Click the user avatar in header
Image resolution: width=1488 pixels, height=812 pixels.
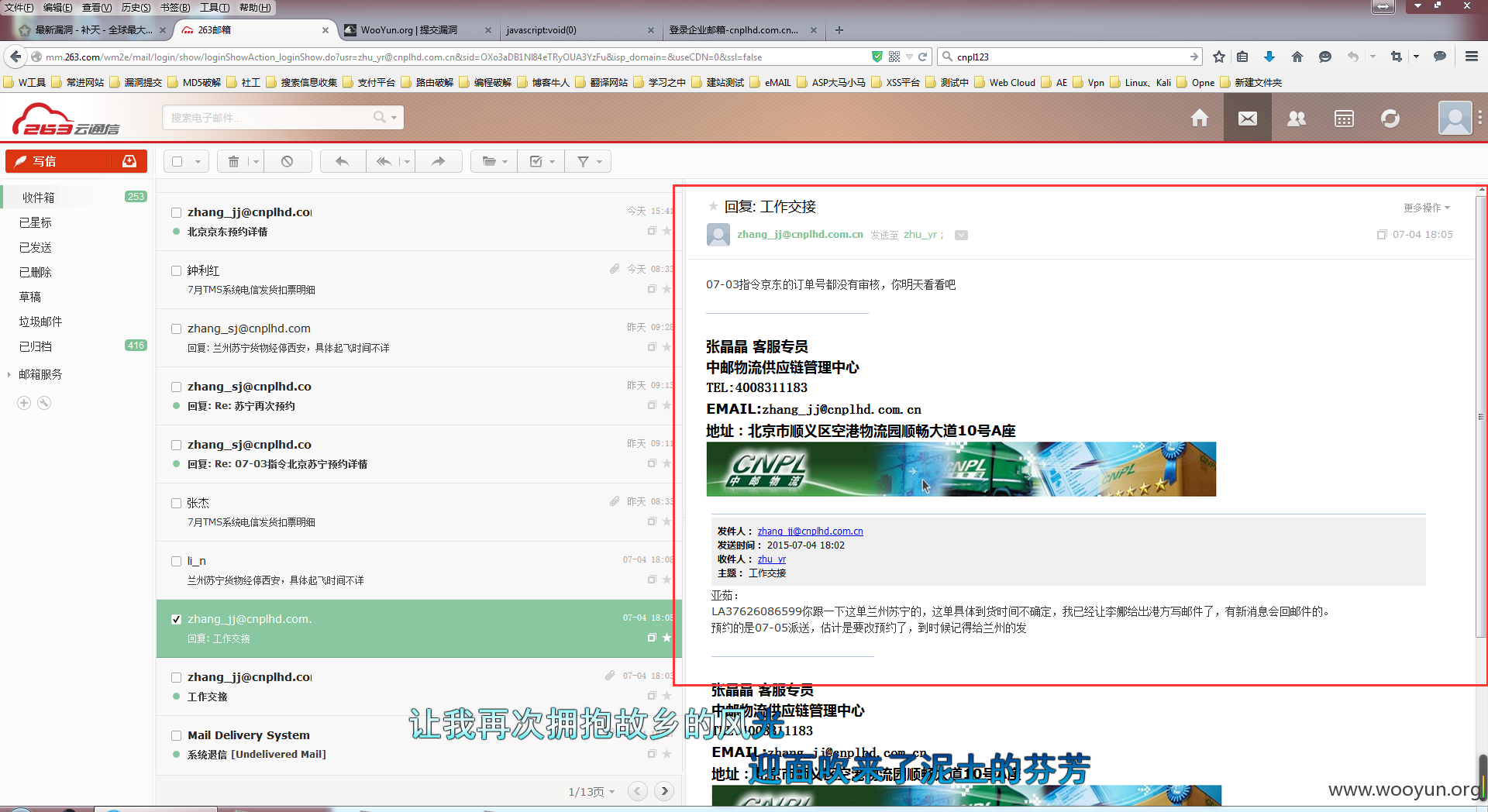[x=1455, y=118]
